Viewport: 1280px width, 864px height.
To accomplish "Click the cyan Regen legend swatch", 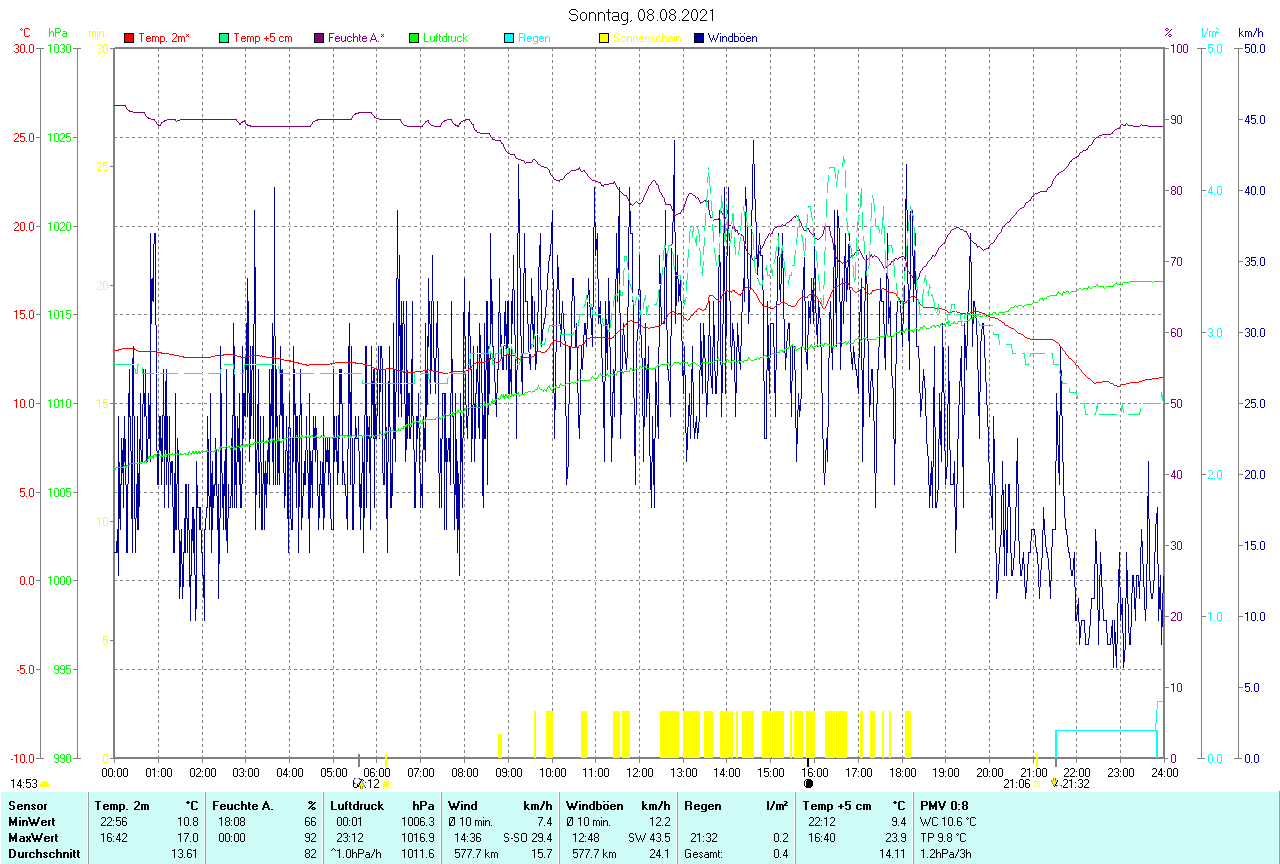I will click(509, 38).
